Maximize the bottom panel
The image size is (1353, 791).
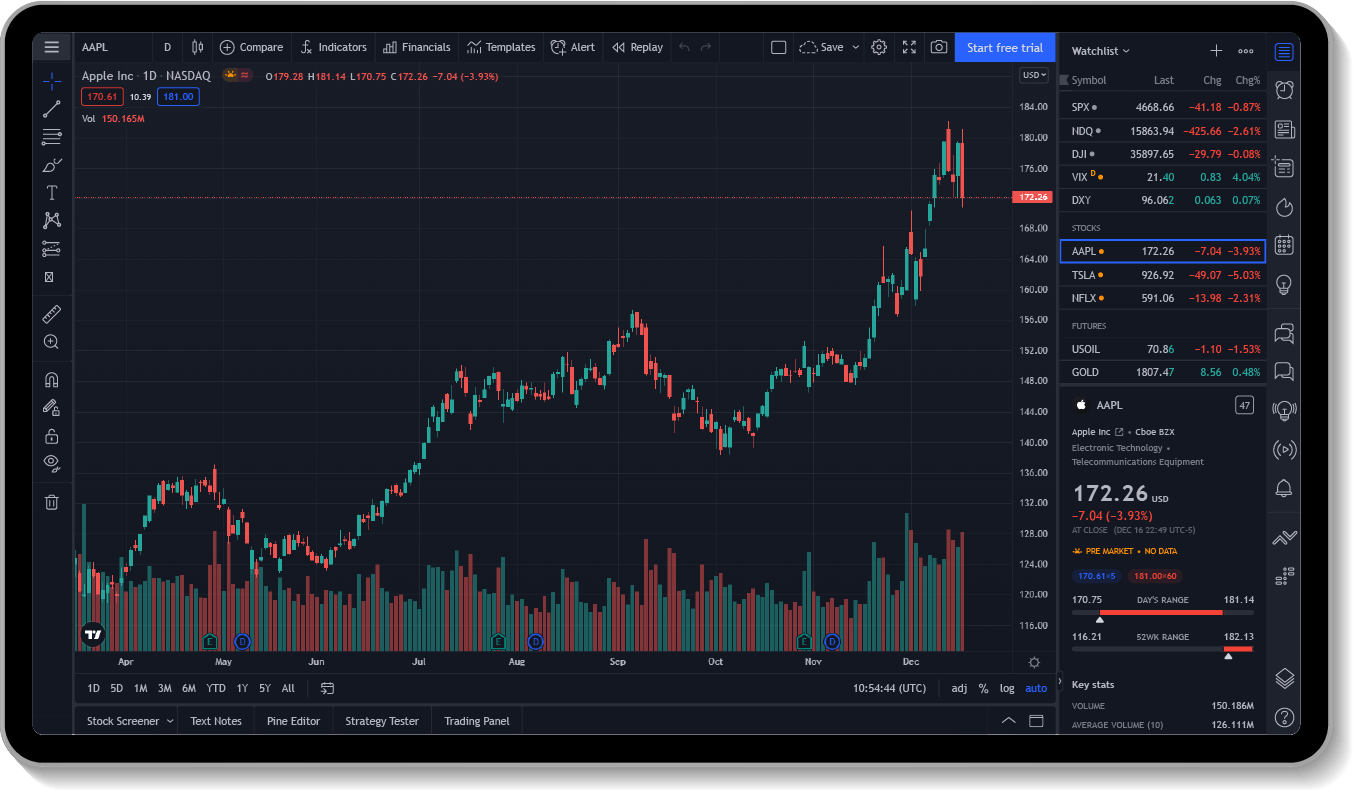(1037, 721)
